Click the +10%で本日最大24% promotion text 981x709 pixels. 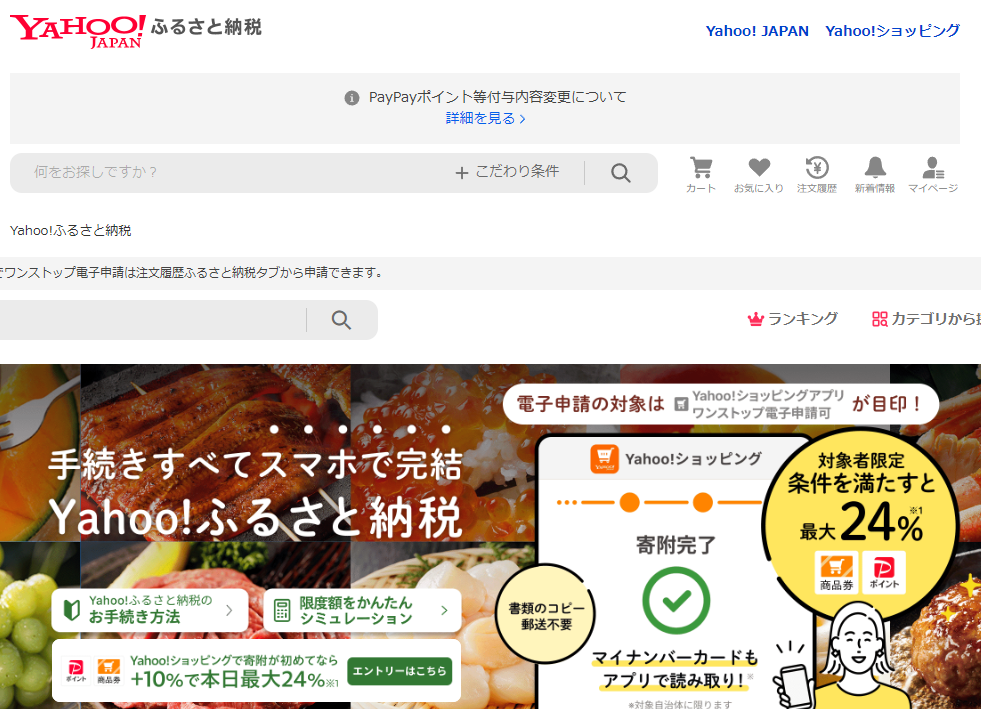[234, 680]
